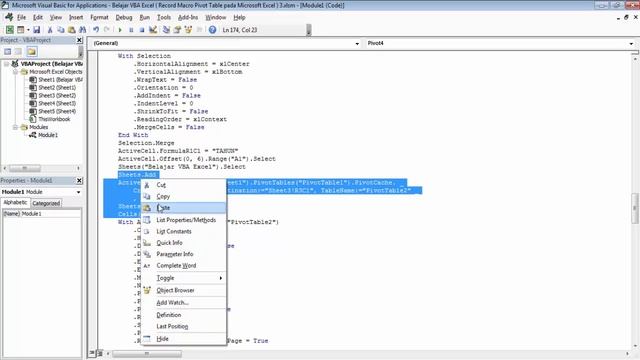Click the Redo icon in the toolbar
Screen dimensions: 640x360
[107, 30]
